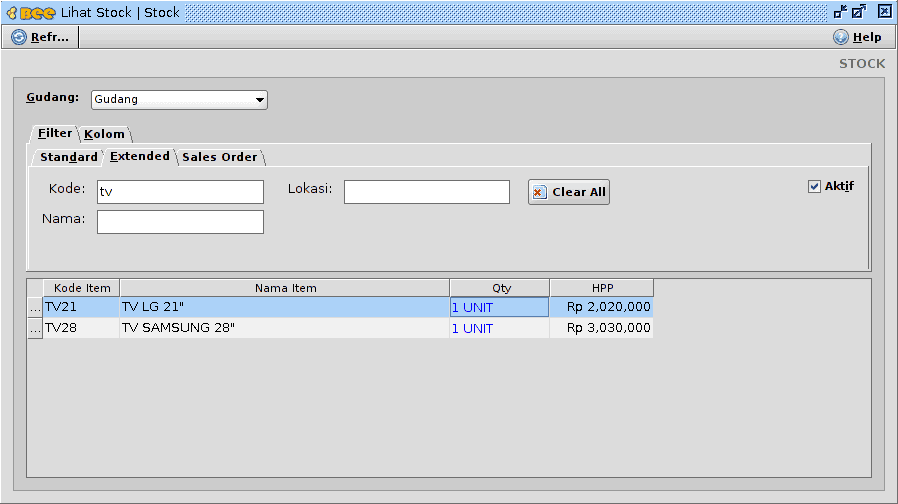Toggle the Aktif checkbox

tap(814, 186)
